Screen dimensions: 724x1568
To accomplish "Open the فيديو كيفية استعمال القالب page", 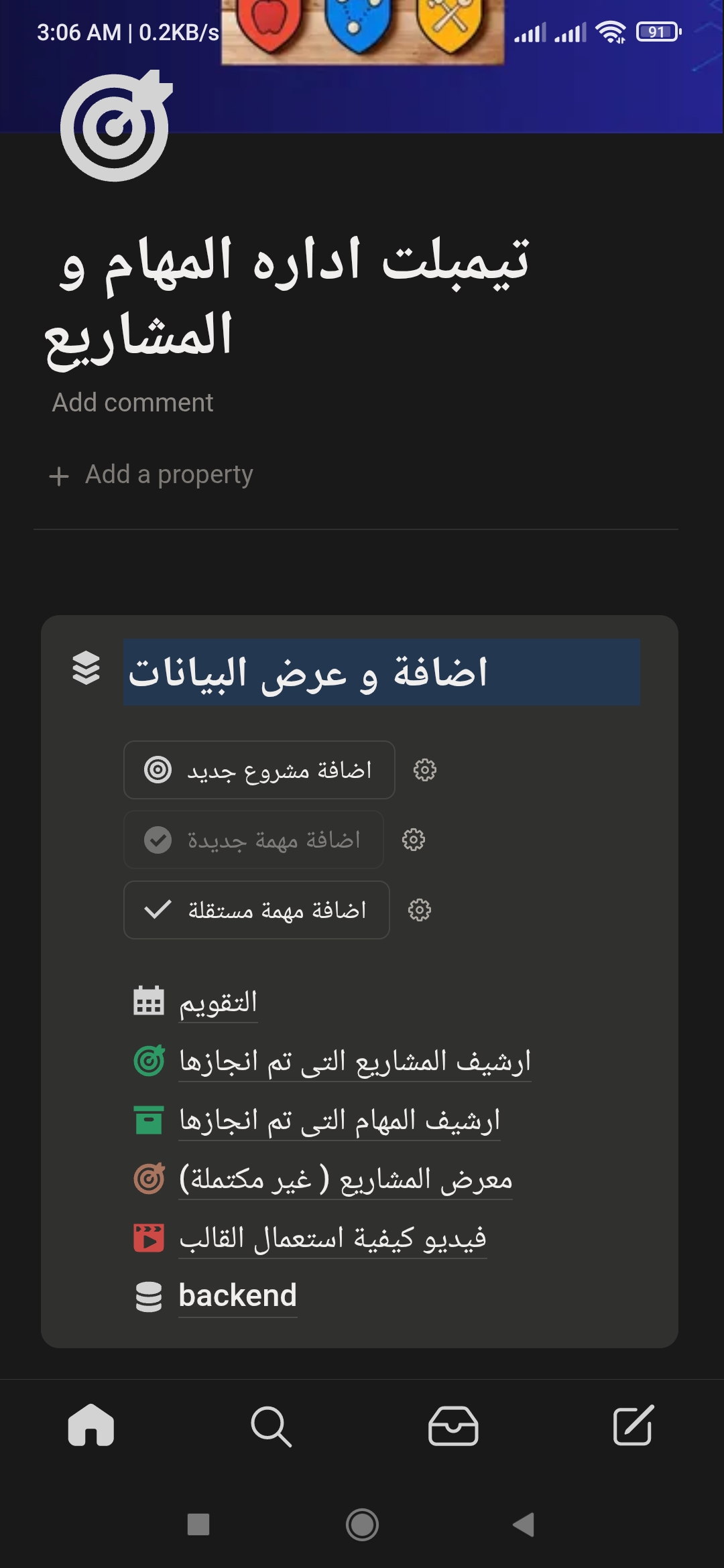I will click(x=333, y=1238).
